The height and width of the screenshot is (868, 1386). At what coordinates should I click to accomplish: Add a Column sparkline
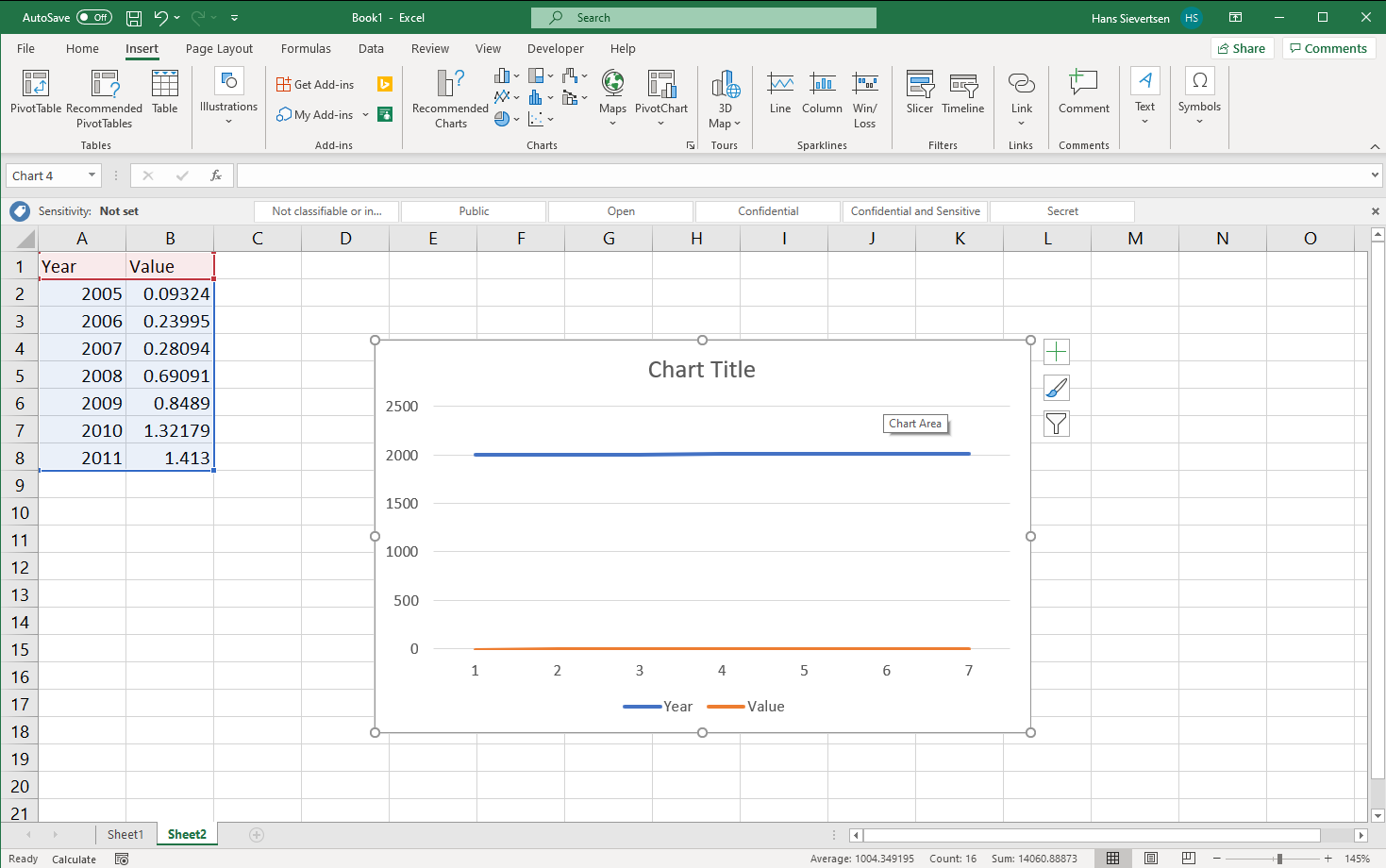822,92
